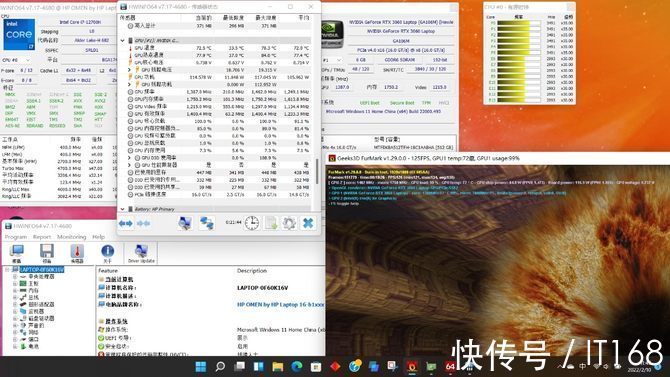Select the 主板 tree item
The height and width of the screenshot is (377, 670).
33,283
